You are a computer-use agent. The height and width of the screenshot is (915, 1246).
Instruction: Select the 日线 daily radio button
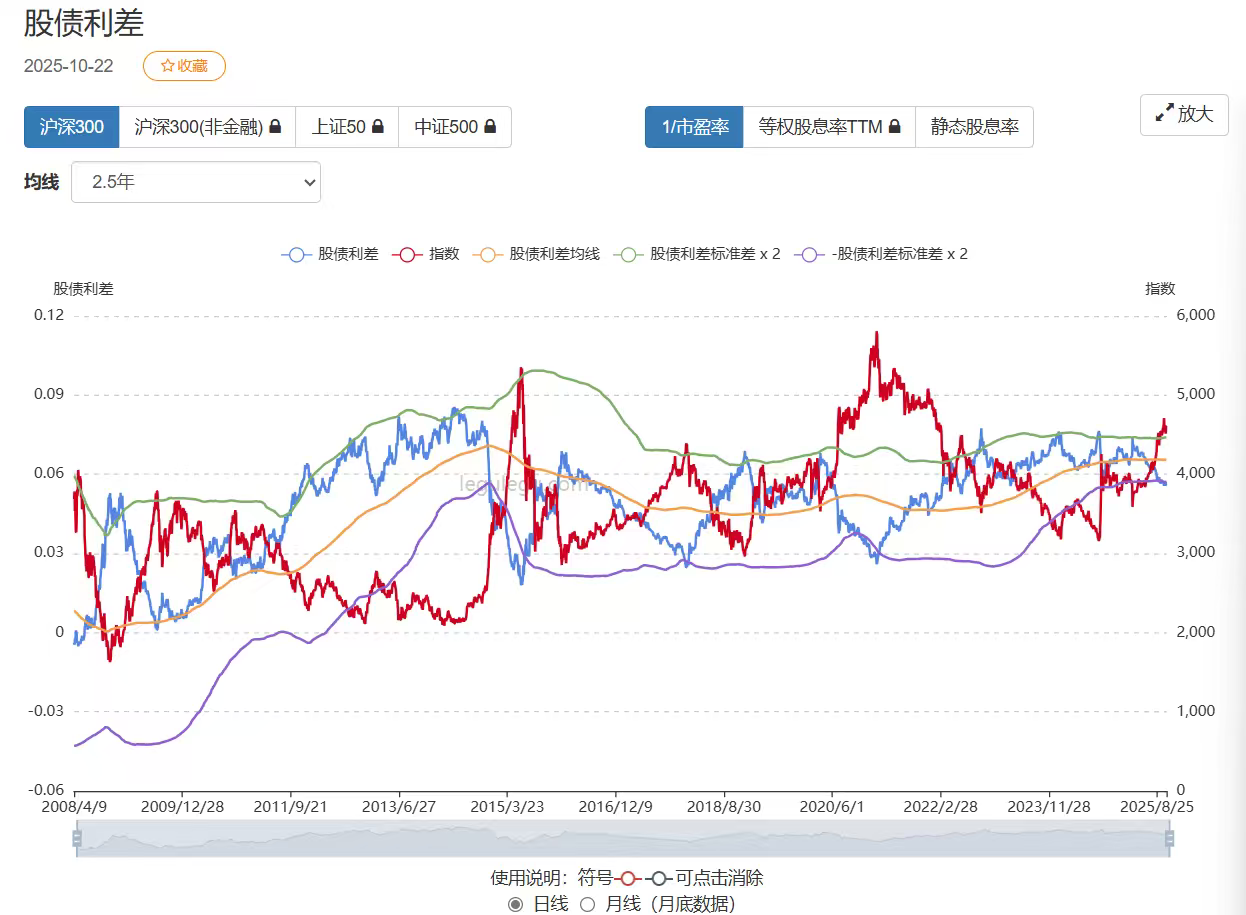[515, 904]
